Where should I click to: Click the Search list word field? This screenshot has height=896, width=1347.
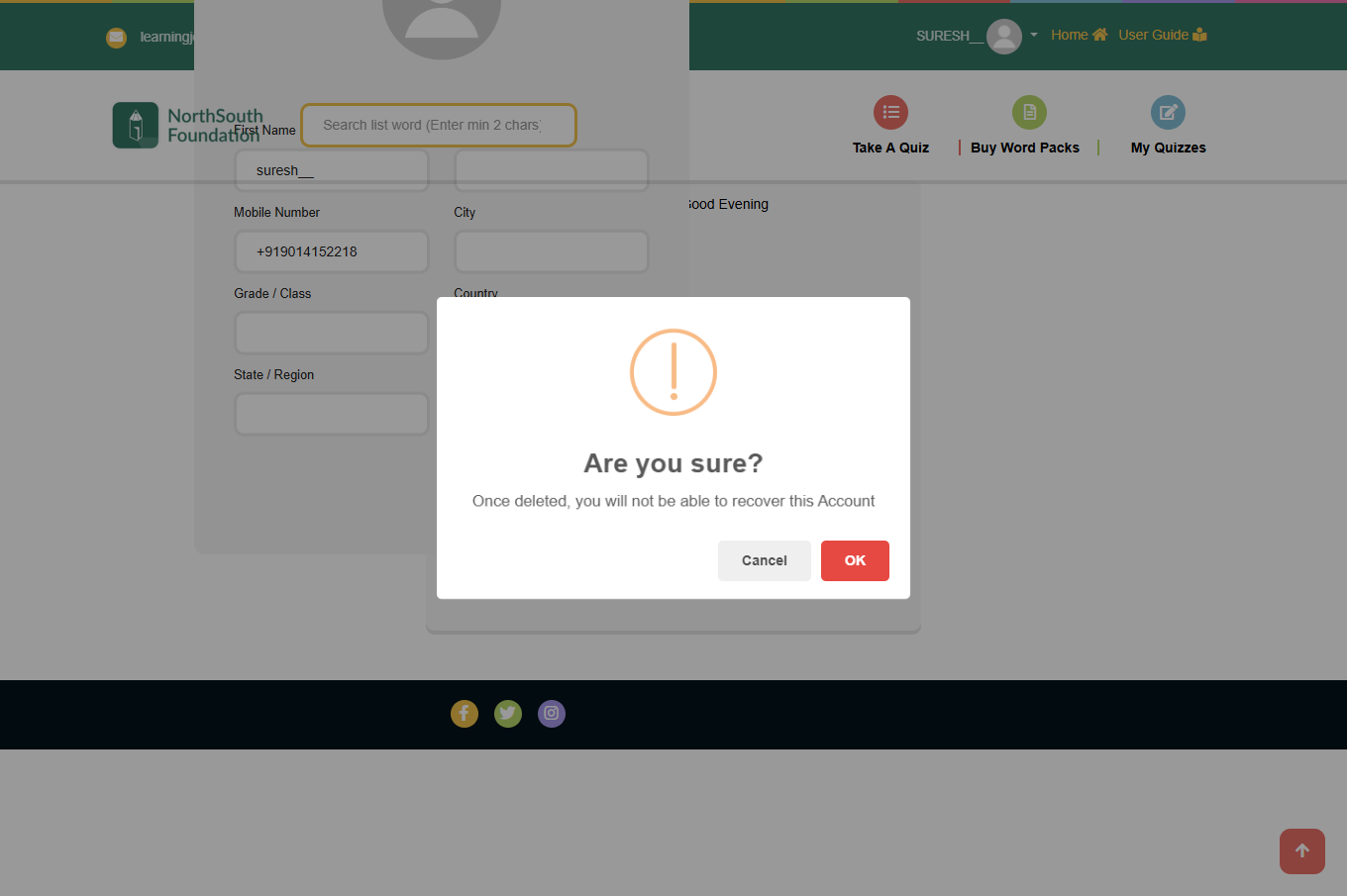point(438,125)
